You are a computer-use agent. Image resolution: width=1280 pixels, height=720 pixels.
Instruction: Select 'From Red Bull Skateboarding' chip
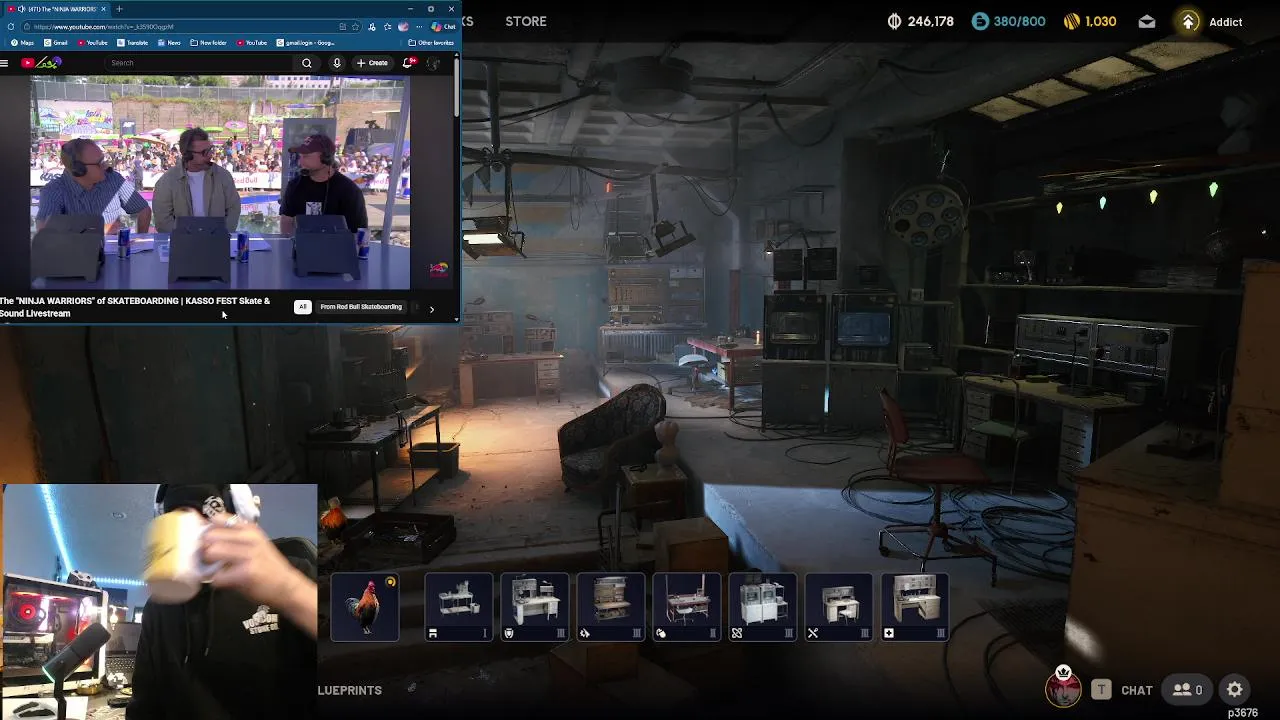click(361, 307)
